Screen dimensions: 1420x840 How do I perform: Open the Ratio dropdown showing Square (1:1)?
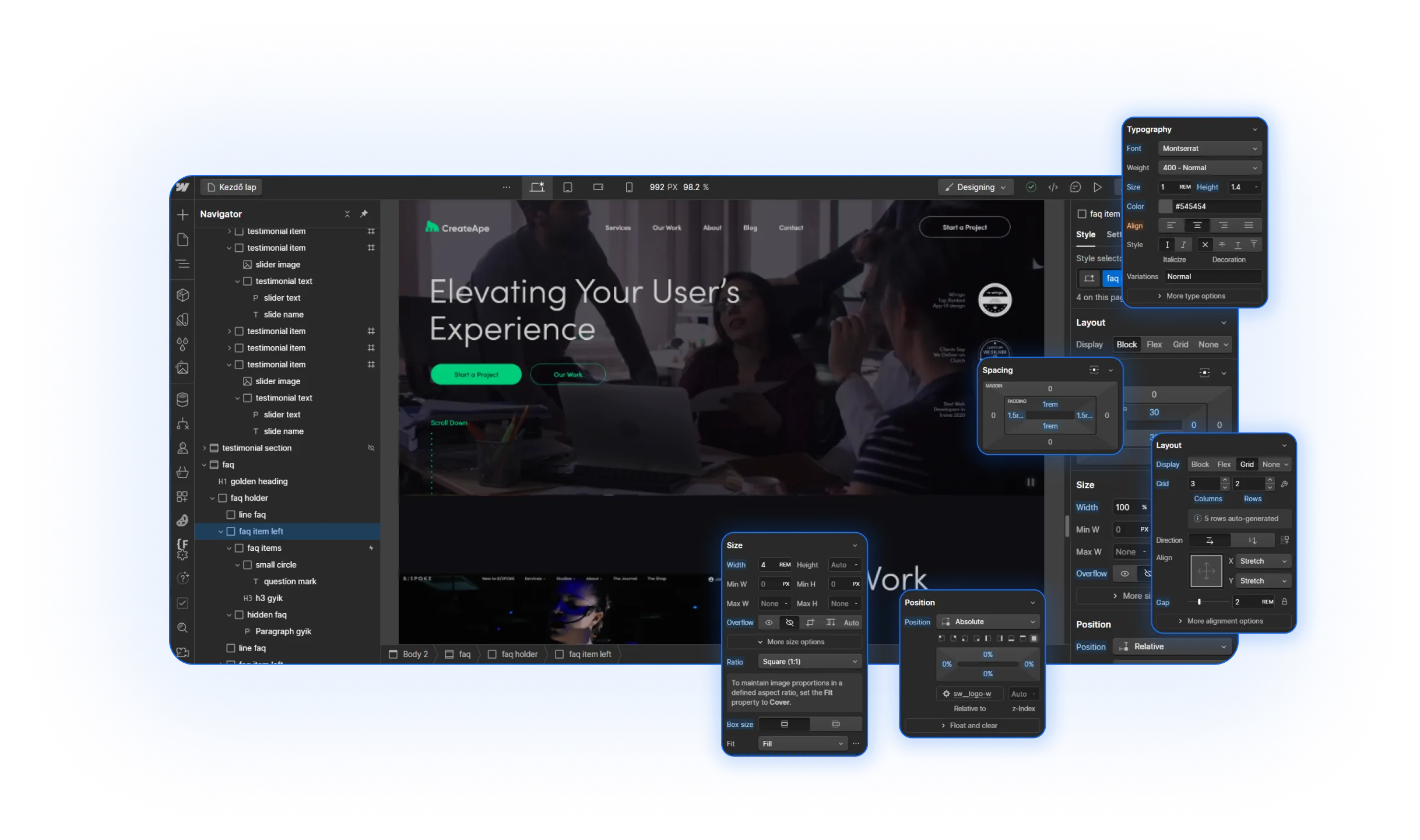click(x=810, y=662)
